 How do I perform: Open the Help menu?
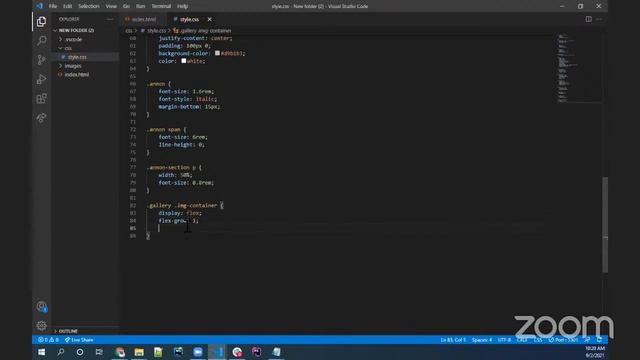tap(182, 6)
